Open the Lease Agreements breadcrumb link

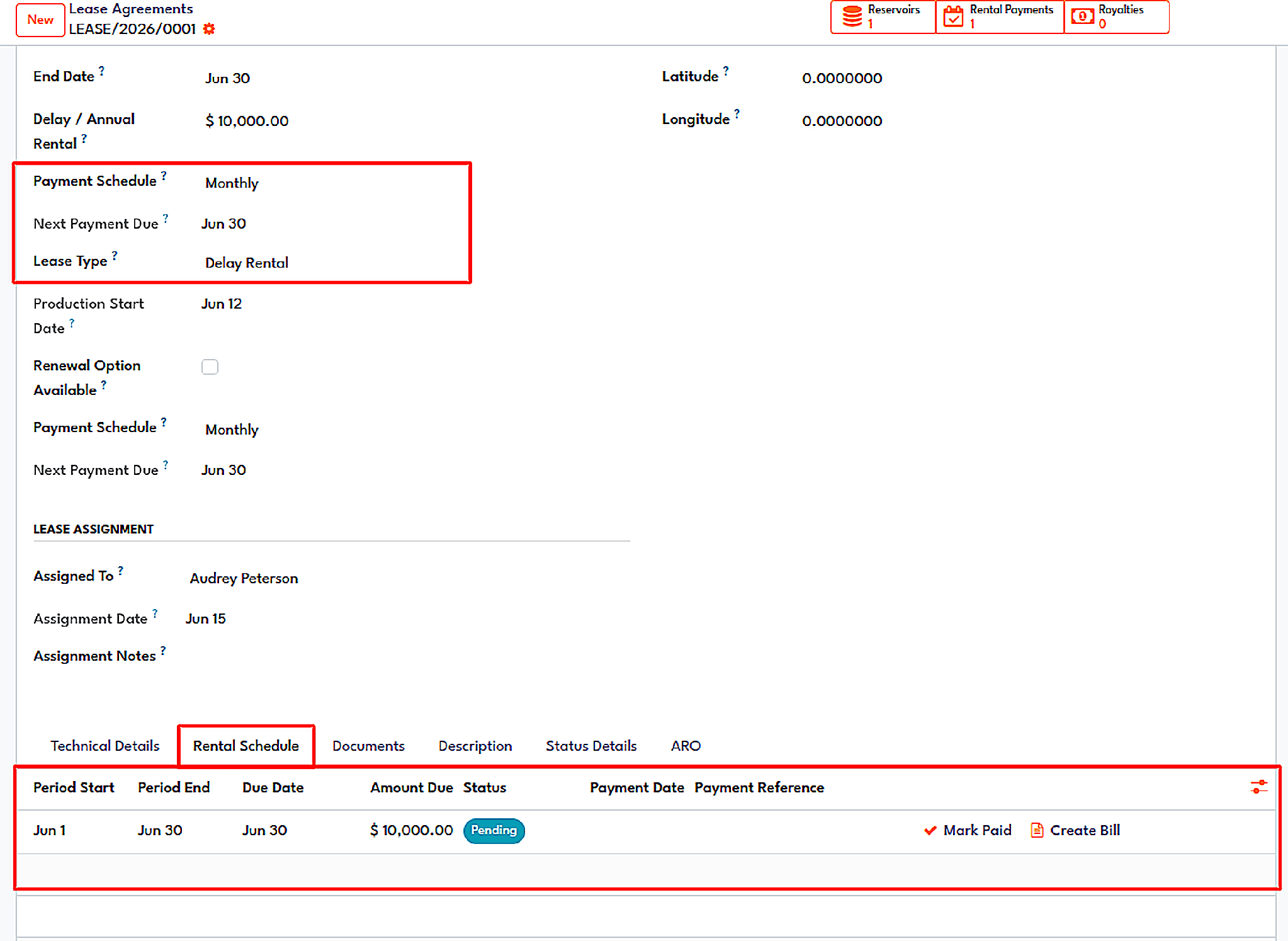(131, 9)
